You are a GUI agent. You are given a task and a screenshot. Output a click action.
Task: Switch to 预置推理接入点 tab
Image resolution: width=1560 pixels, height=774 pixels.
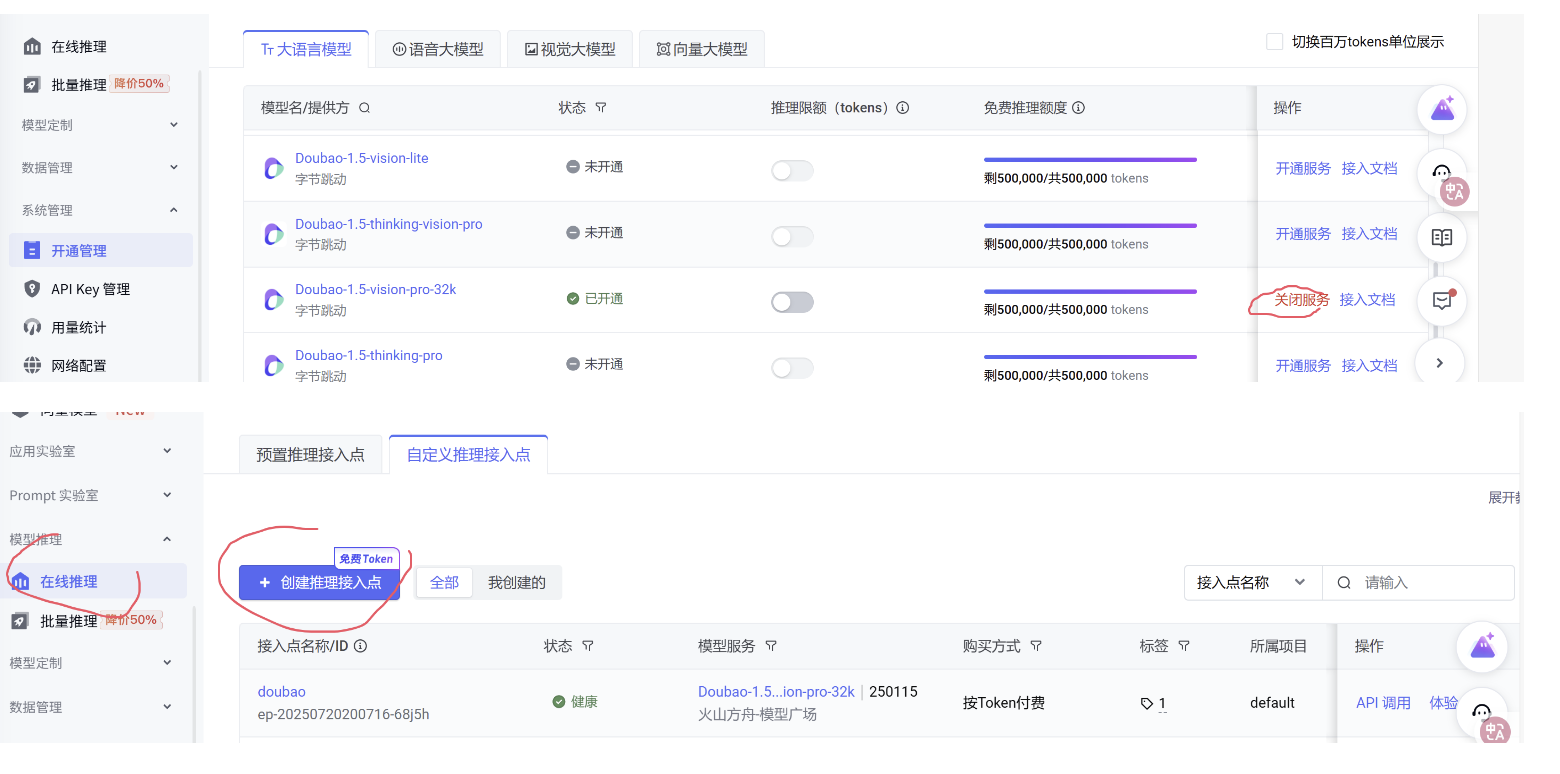(x=310, y=455)
